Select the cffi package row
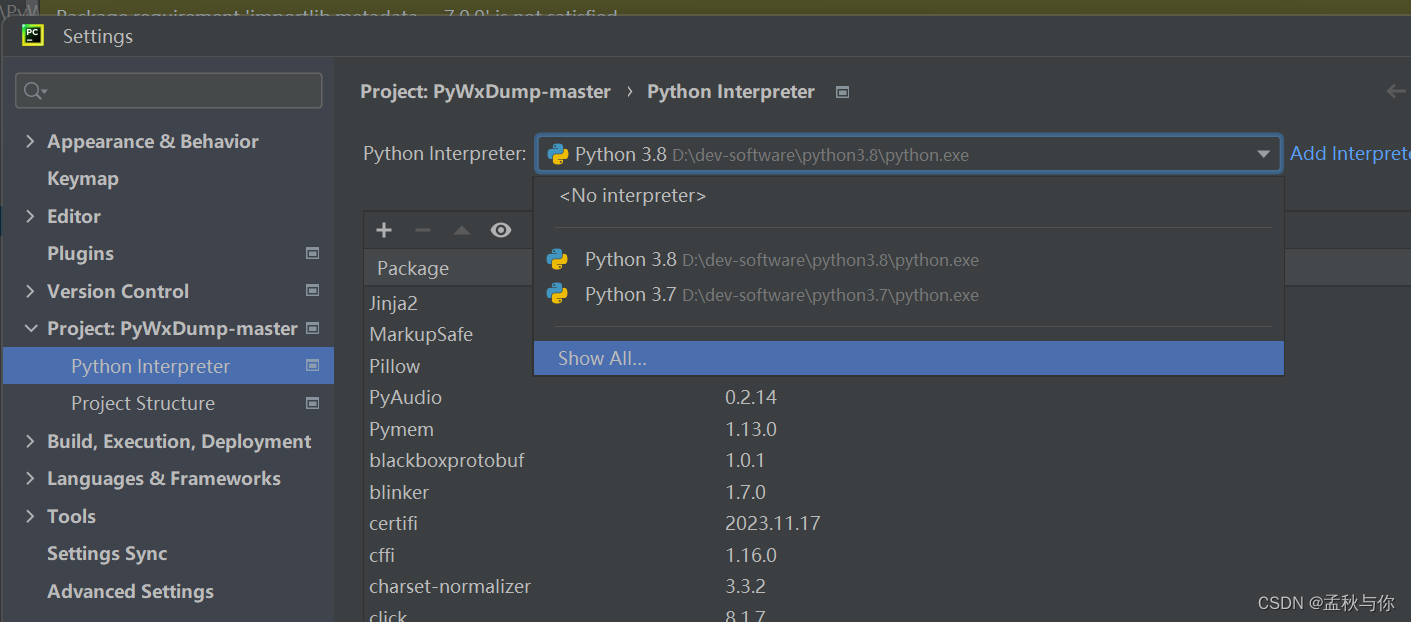 click(x=382, y=555)
